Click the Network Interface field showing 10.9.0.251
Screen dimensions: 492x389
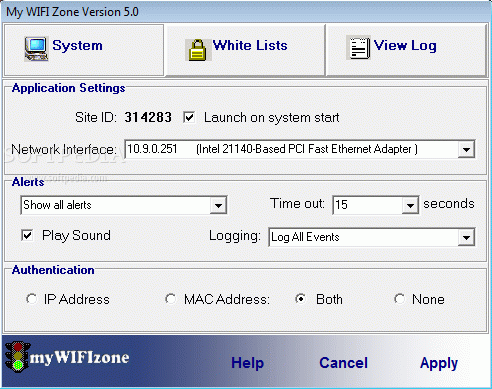point(300,149)
